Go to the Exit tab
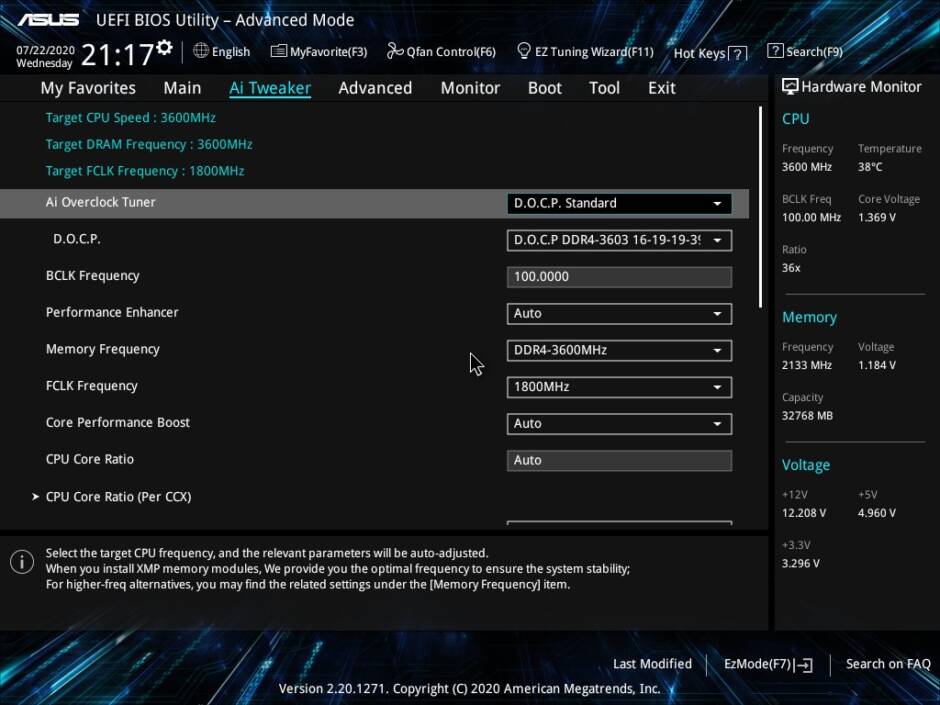This screenshot has width=940, height=705. click(x=662, y=88)
